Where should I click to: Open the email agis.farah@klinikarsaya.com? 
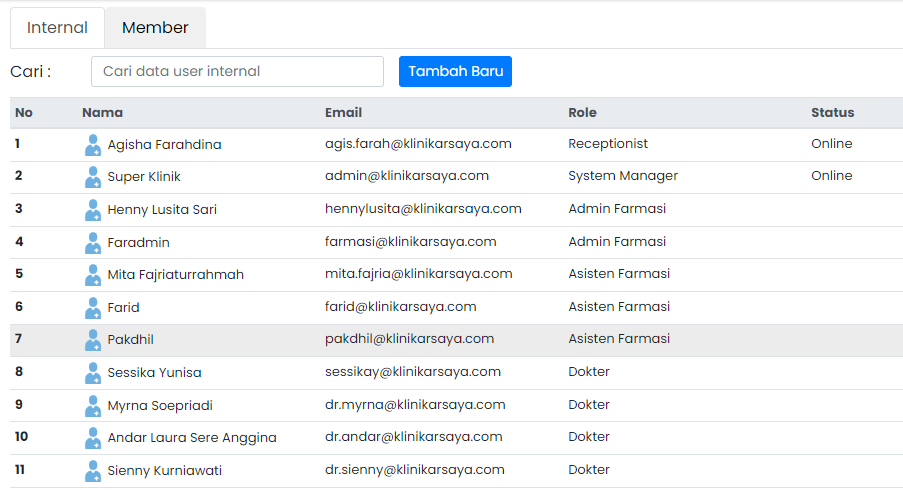[418, 144]
